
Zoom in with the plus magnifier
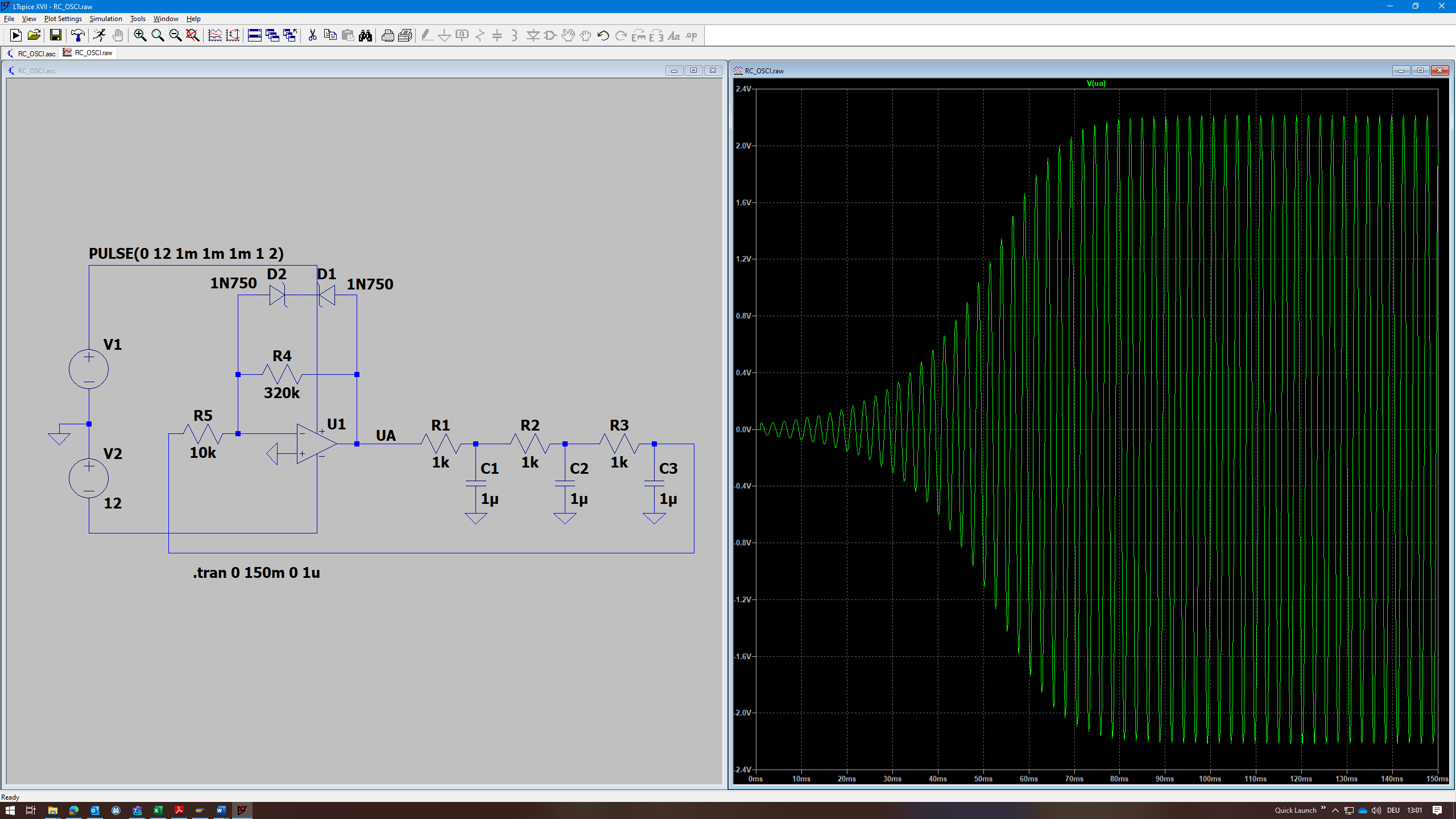pyautogui.click(x=140, y=35)
